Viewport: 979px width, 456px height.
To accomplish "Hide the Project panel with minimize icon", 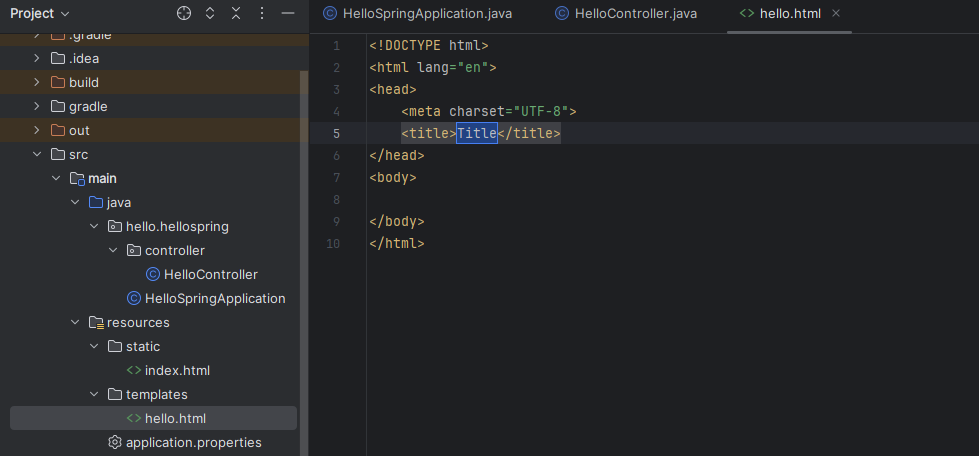I will (288, 13).
